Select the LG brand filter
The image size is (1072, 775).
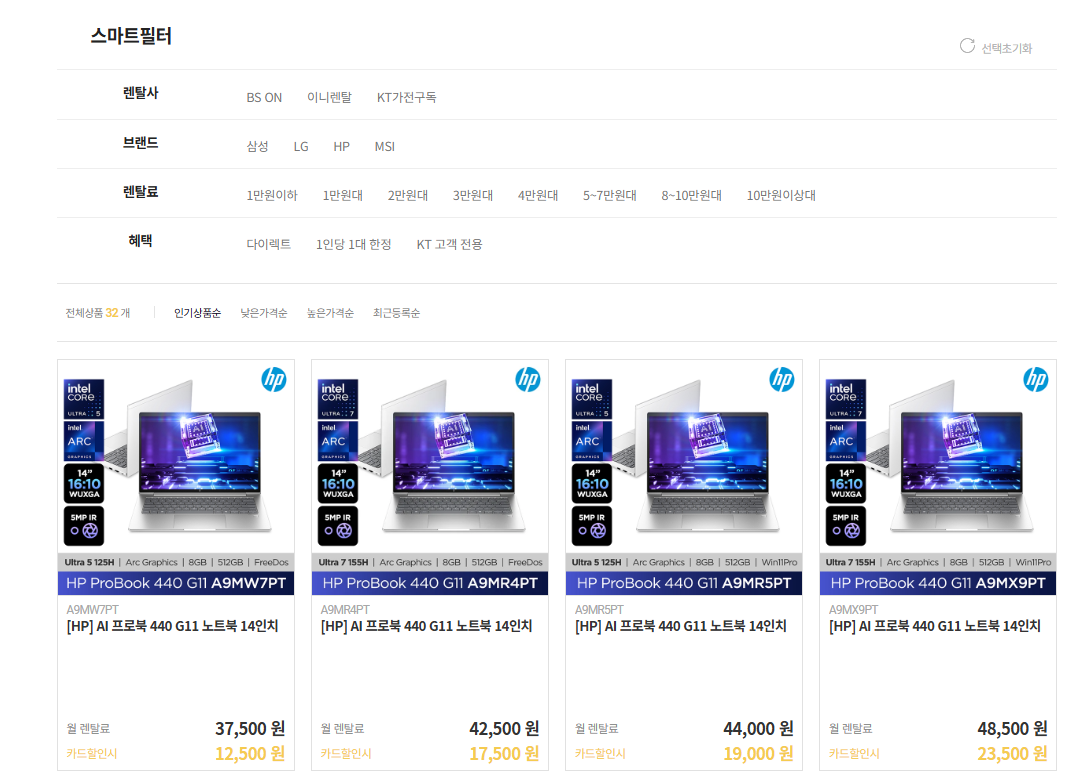tap(301, 146)
